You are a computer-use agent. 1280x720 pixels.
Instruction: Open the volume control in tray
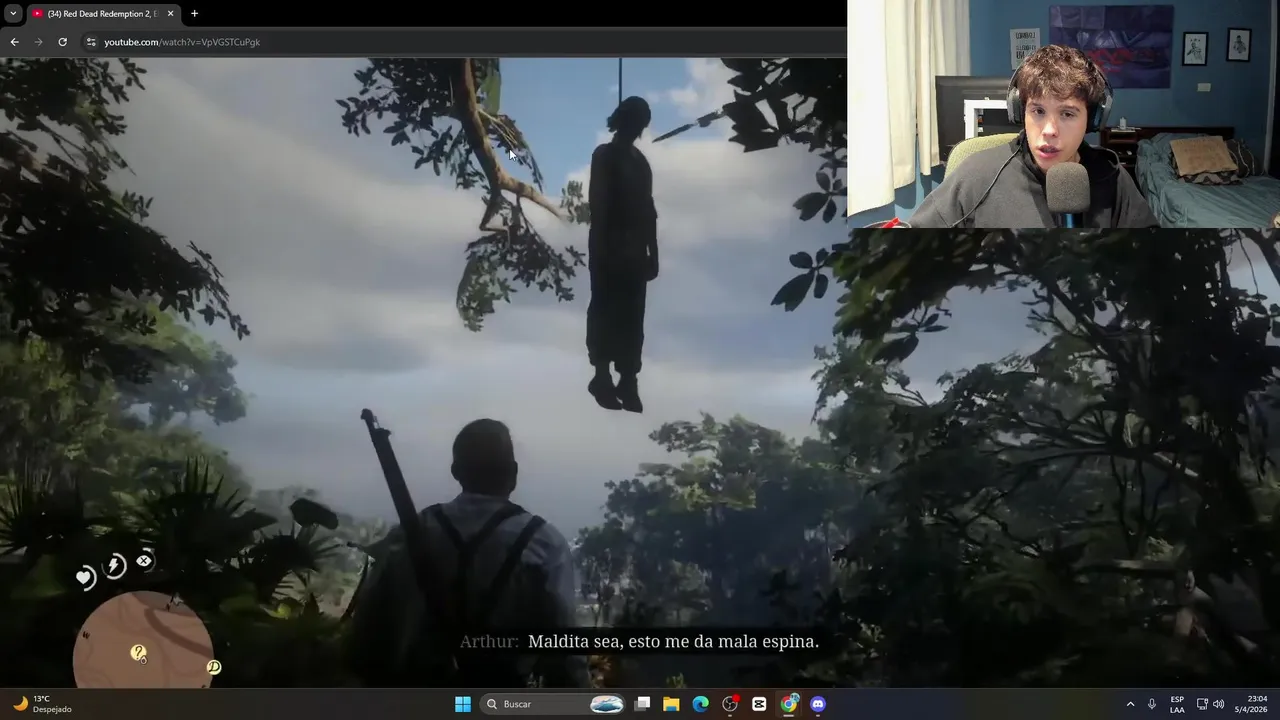click(1218, 704)
